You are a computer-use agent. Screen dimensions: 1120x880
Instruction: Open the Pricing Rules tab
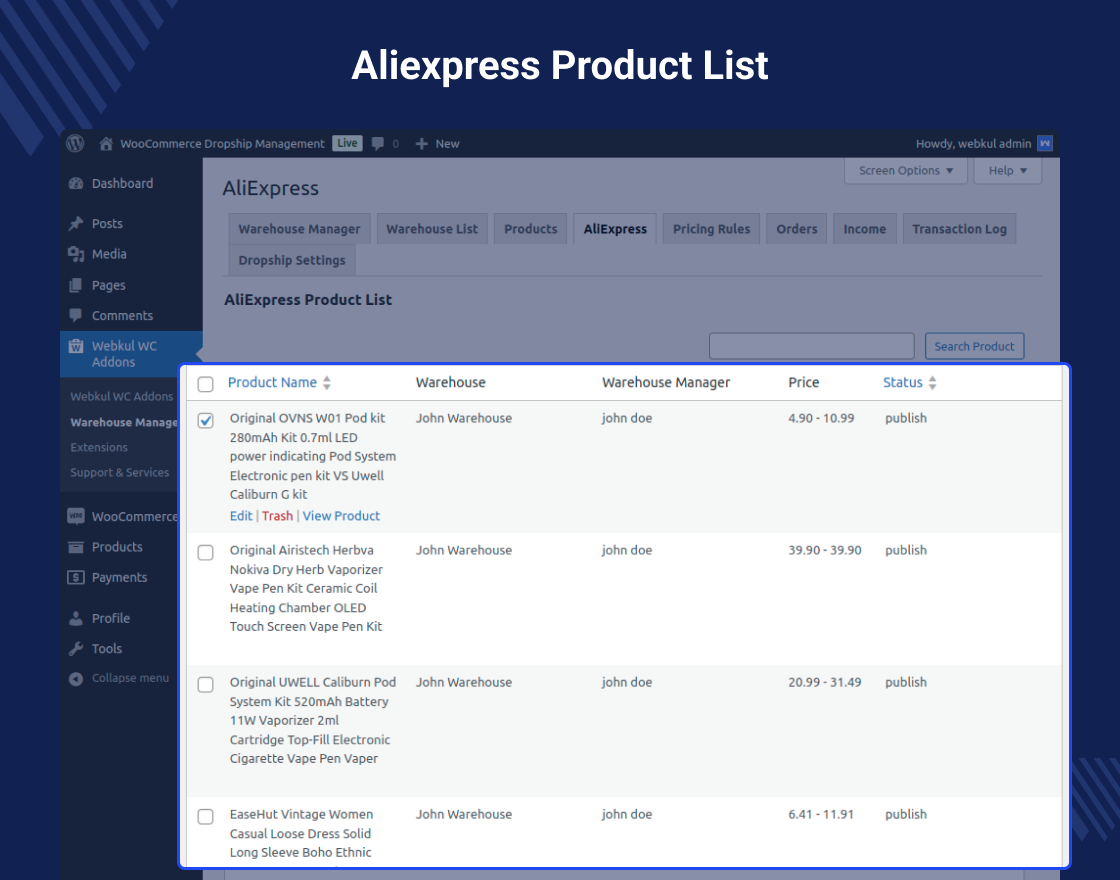[x=711, y=229]
